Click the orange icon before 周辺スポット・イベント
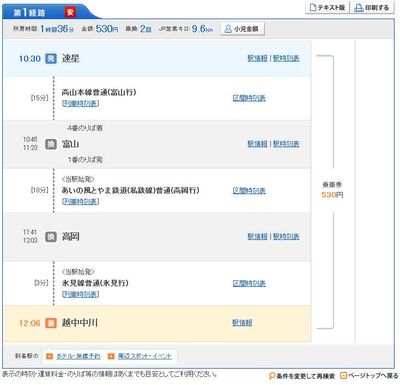400x385 pixels. [111, 356]
